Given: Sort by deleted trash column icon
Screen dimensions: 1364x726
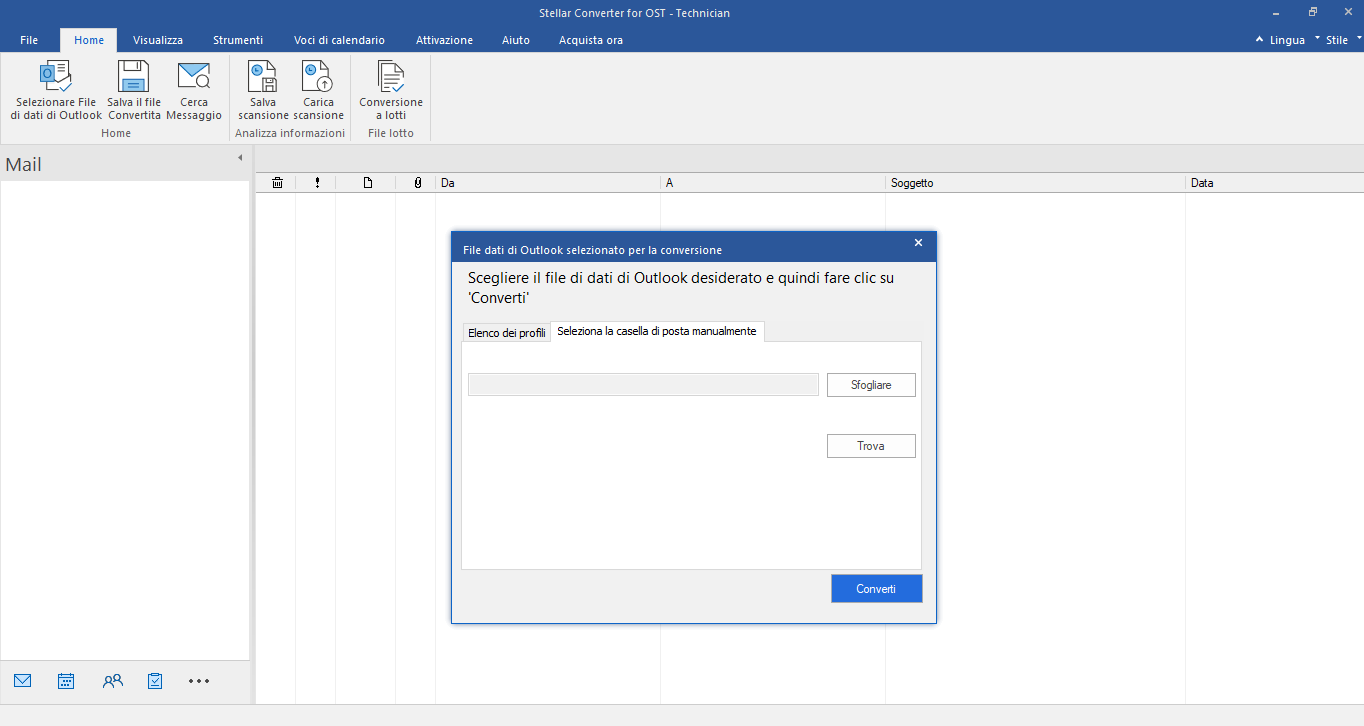Looking at the screenshot, I should tap(277, 183).
